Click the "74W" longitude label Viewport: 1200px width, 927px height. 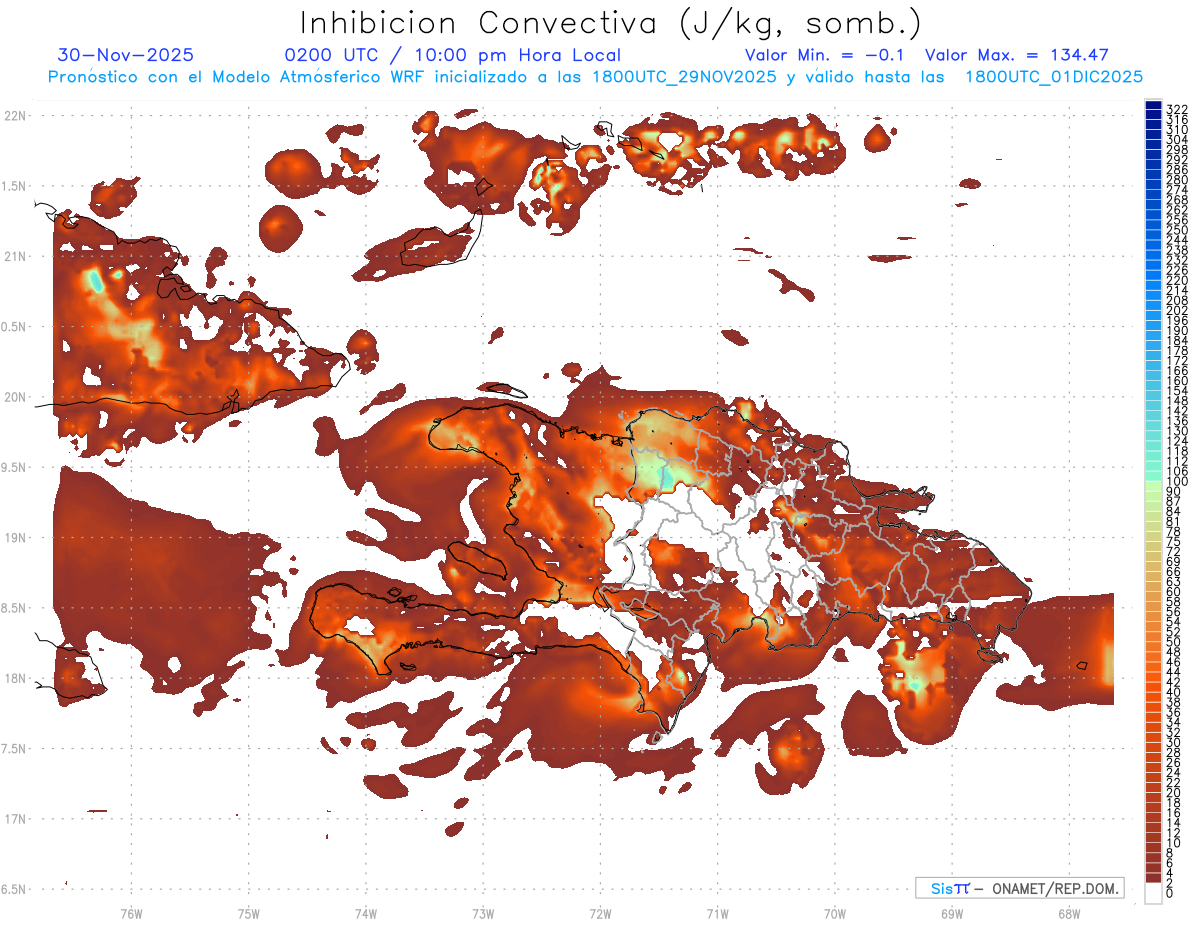pos(366,913)
